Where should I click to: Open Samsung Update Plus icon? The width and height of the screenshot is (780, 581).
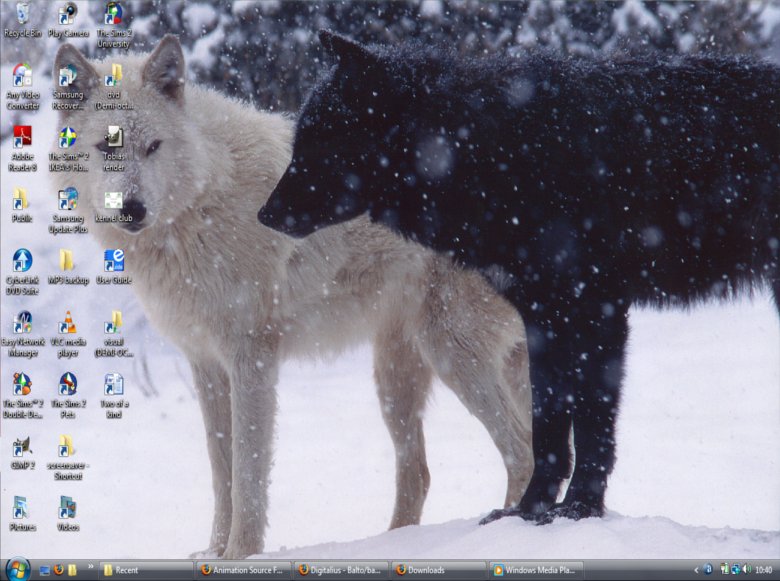[x=68, y=210]
